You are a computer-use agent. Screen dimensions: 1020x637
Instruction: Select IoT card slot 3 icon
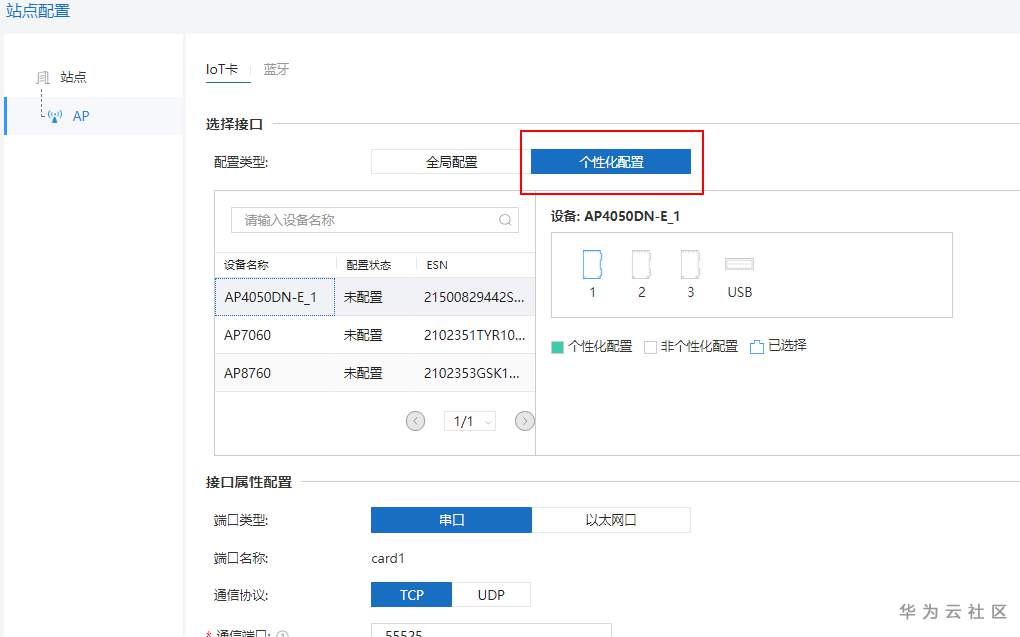pyautogui.click(x=690, y=264)
